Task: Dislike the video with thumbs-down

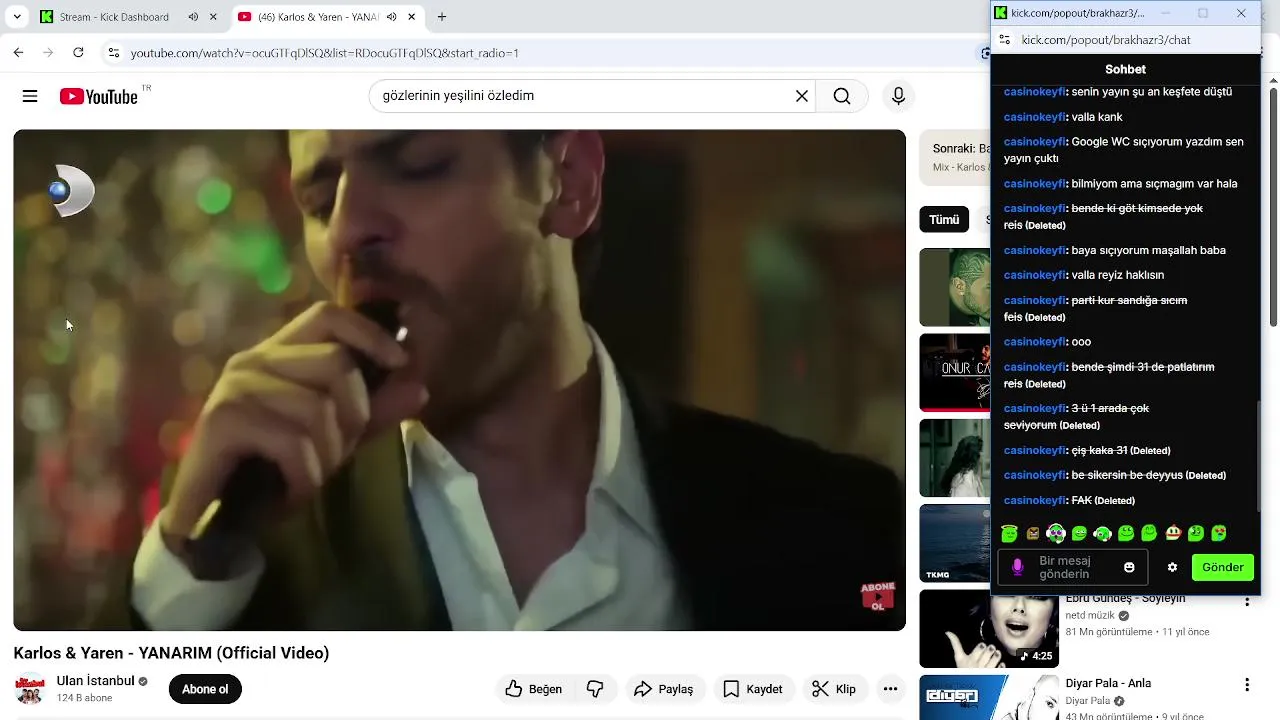Action: click(x=595, y=689)
